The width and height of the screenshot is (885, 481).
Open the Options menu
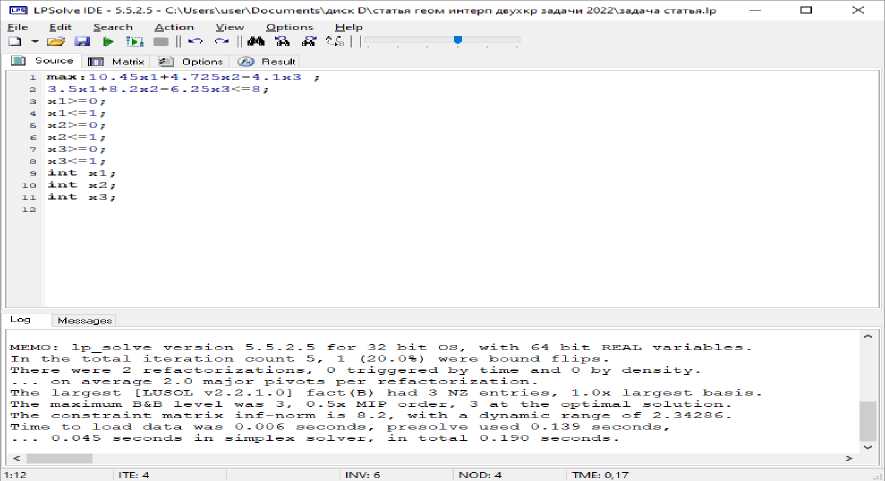(x=290, y=27)
